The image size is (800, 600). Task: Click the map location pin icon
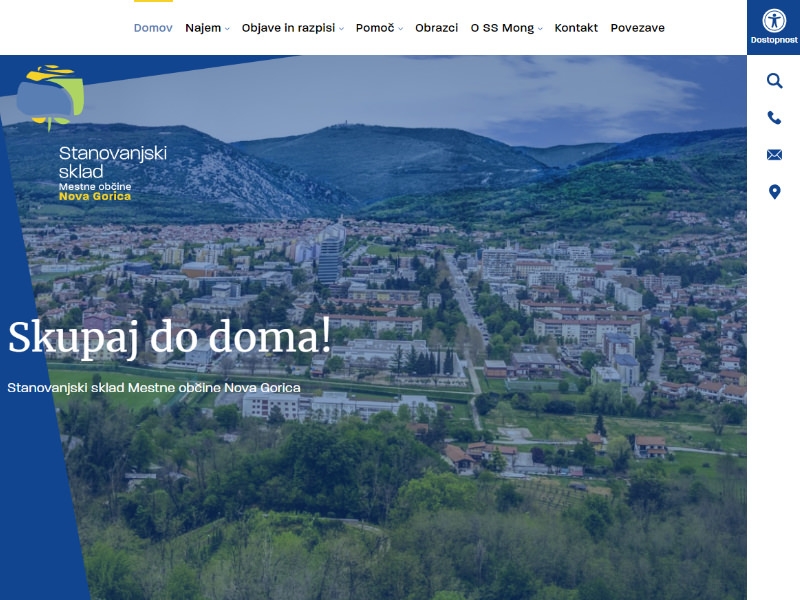(774, 192)
